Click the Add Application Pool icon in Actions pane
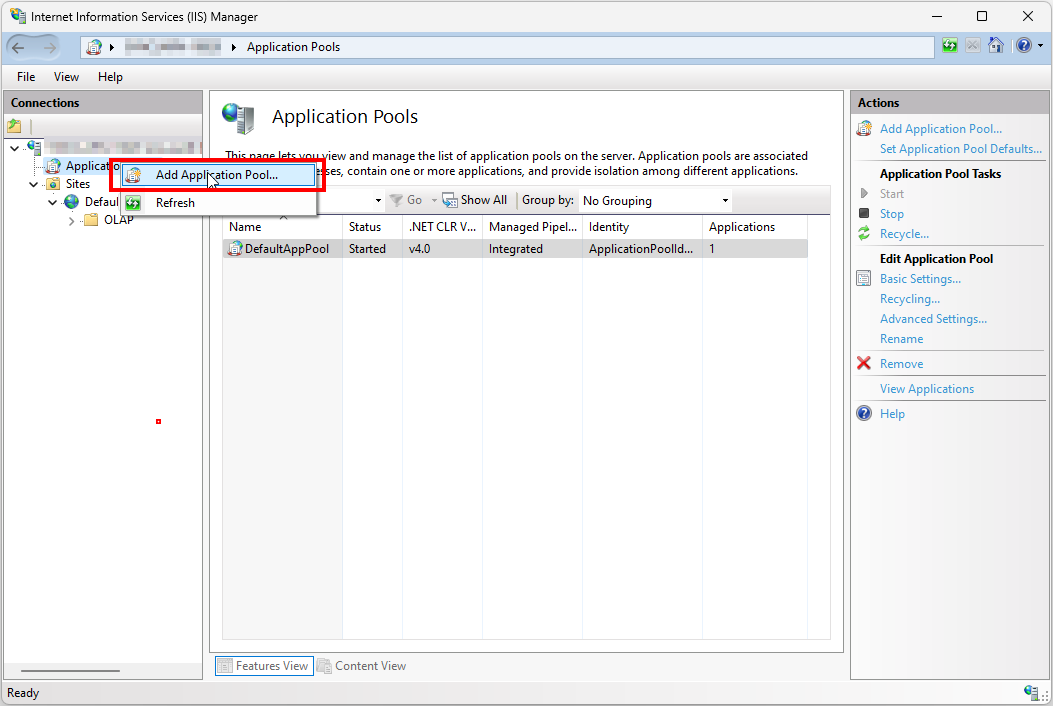 click(864, 128)
